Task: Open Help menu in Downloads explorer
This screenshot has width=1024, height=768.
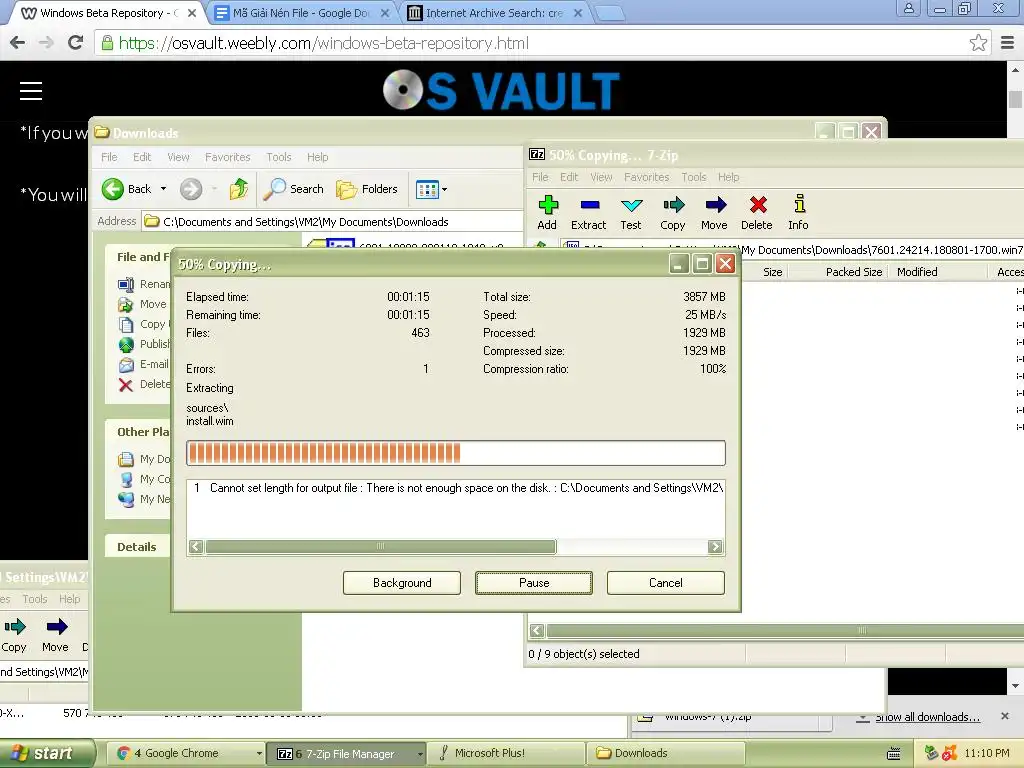Action: 317,157
